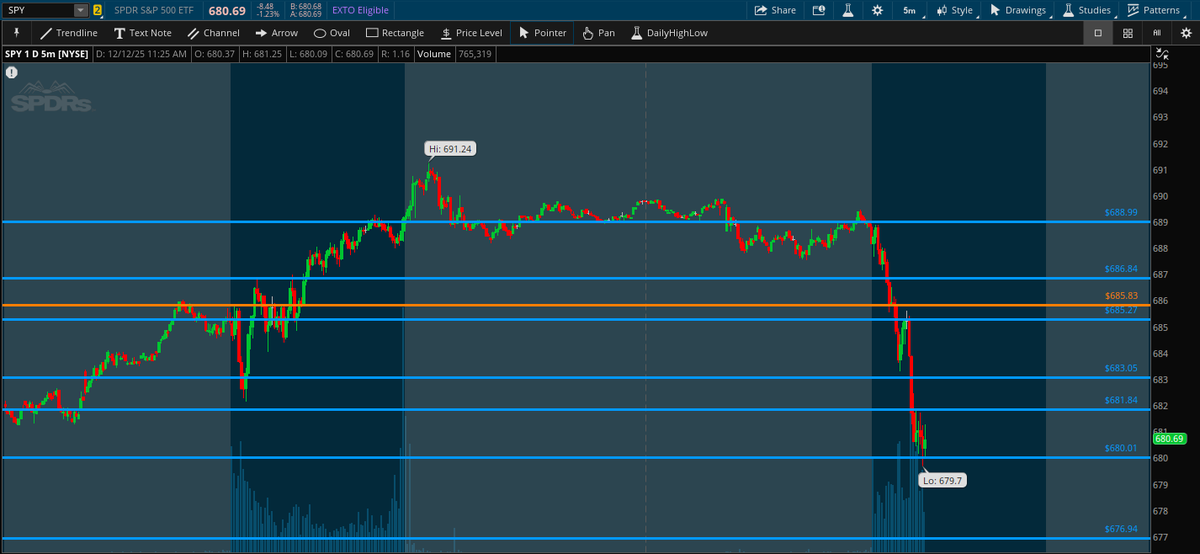This screenshot has height=554, width=1200.
Task: Click the snapshot icon beside Share
Action: click(x=818, y=10)
